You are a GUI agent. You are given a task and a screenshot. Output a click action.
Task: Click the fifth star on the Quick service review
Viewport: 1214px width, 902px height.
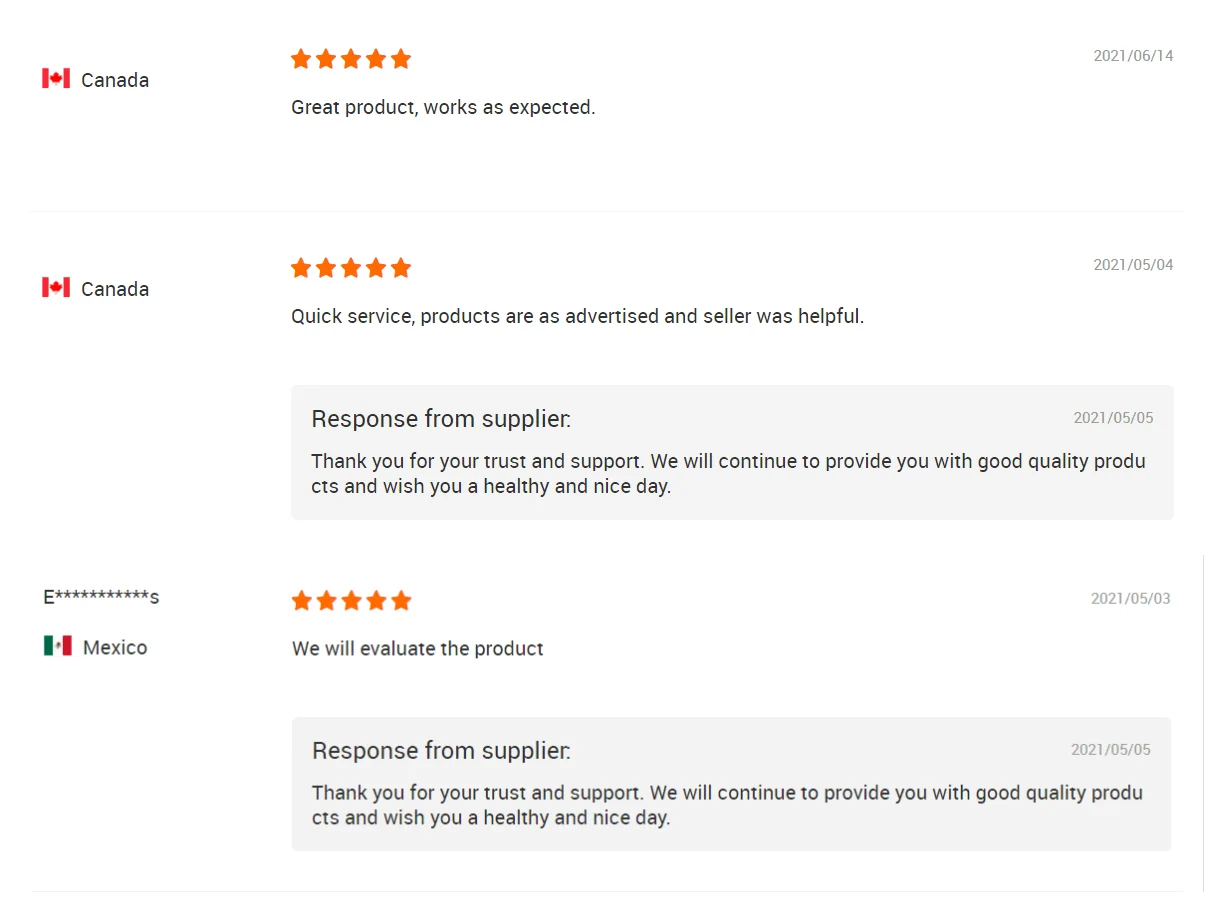pyautogui.click(x=401, y=268)
